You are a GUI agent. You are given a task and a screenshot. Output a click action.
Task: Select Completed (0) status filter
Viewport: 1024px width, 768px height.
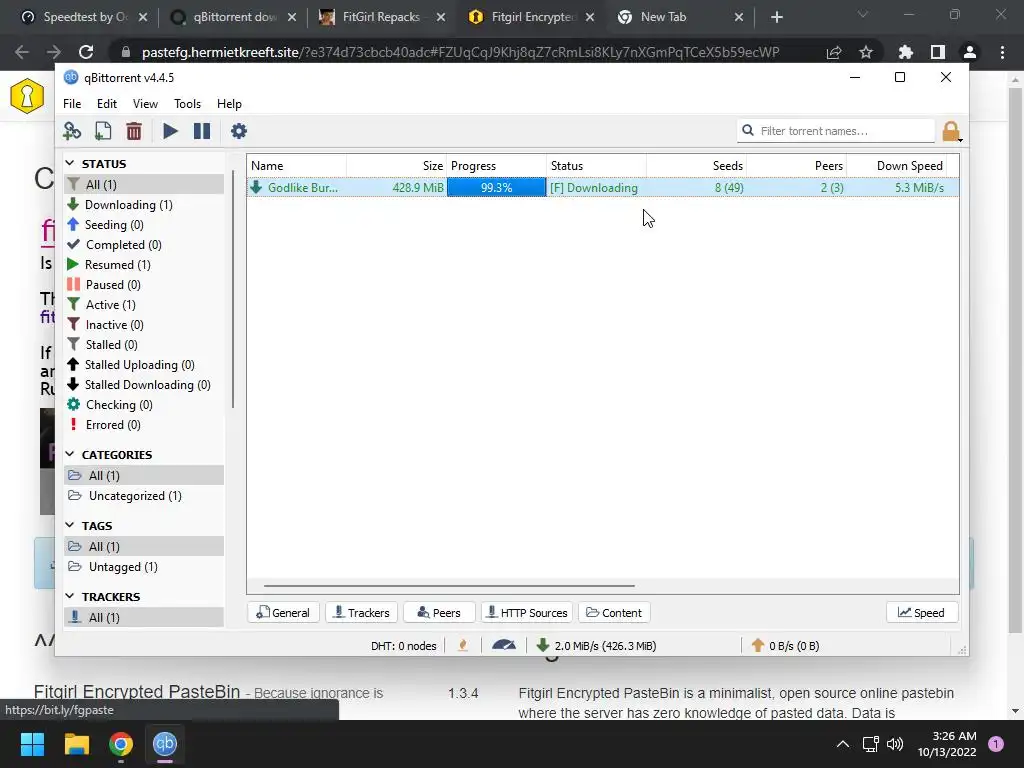point(144,245)
